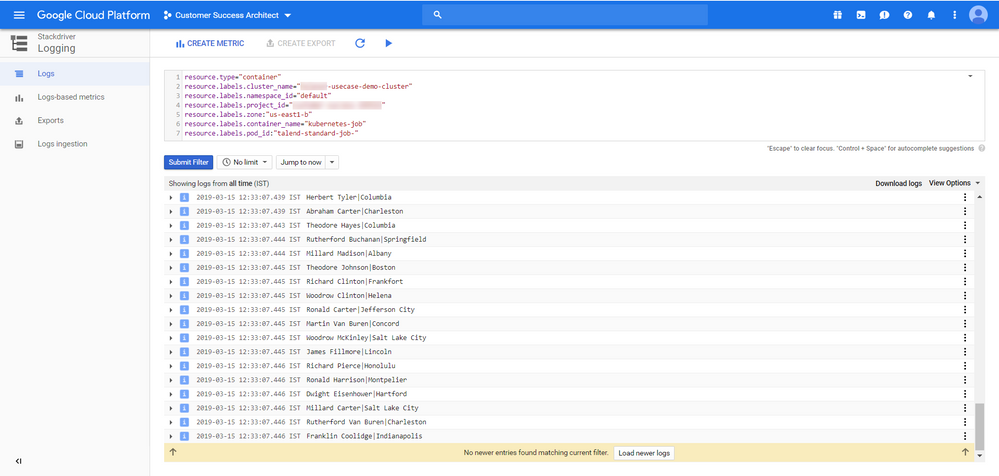This screenshot has height=476, width=999.
Task: Open the Jump to now dropdown
Action: click(x=307, y=162)
